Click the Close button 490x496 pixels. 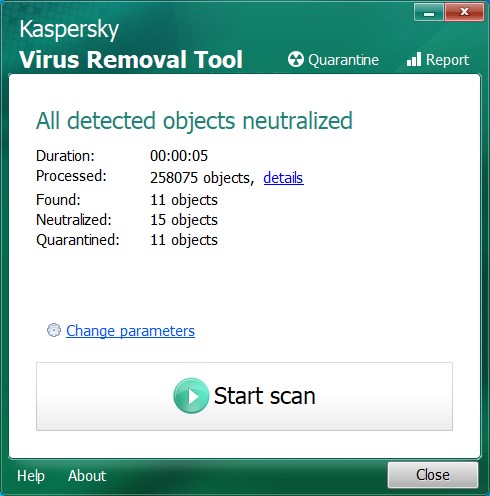pyautogui.click(x=433, y=475)
